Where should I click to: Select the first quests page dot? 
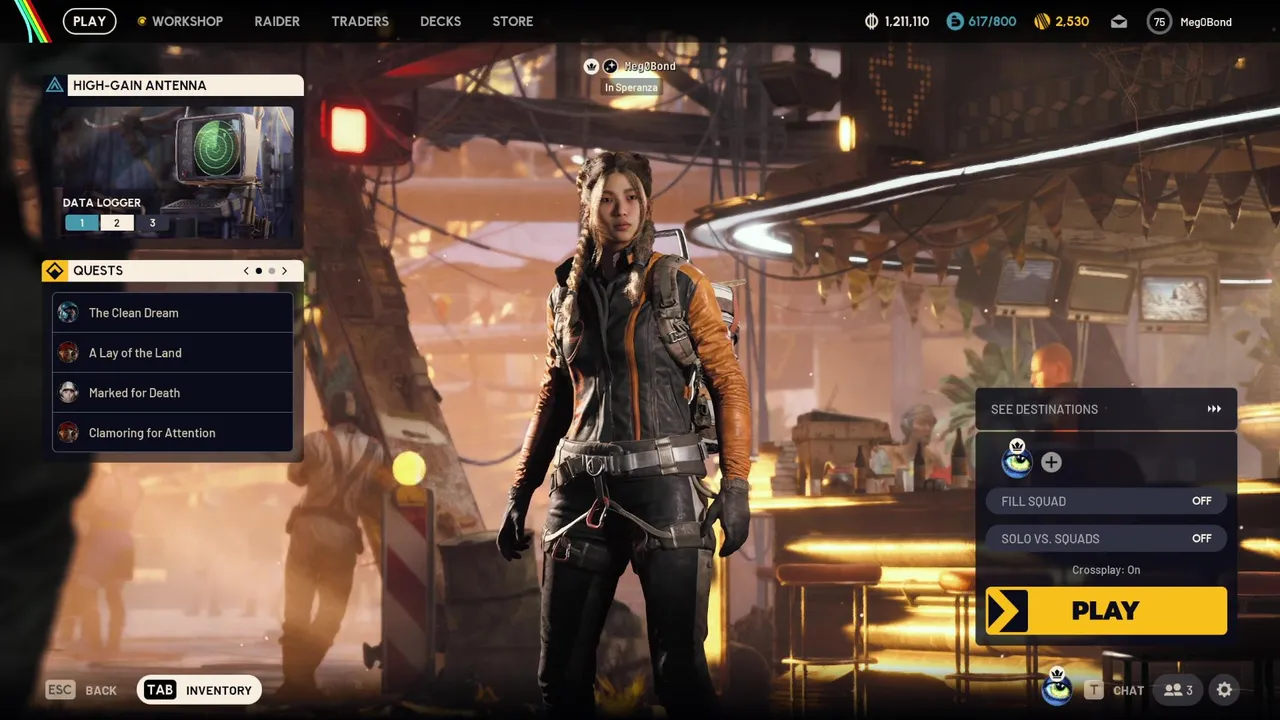(x=259, y=271)
